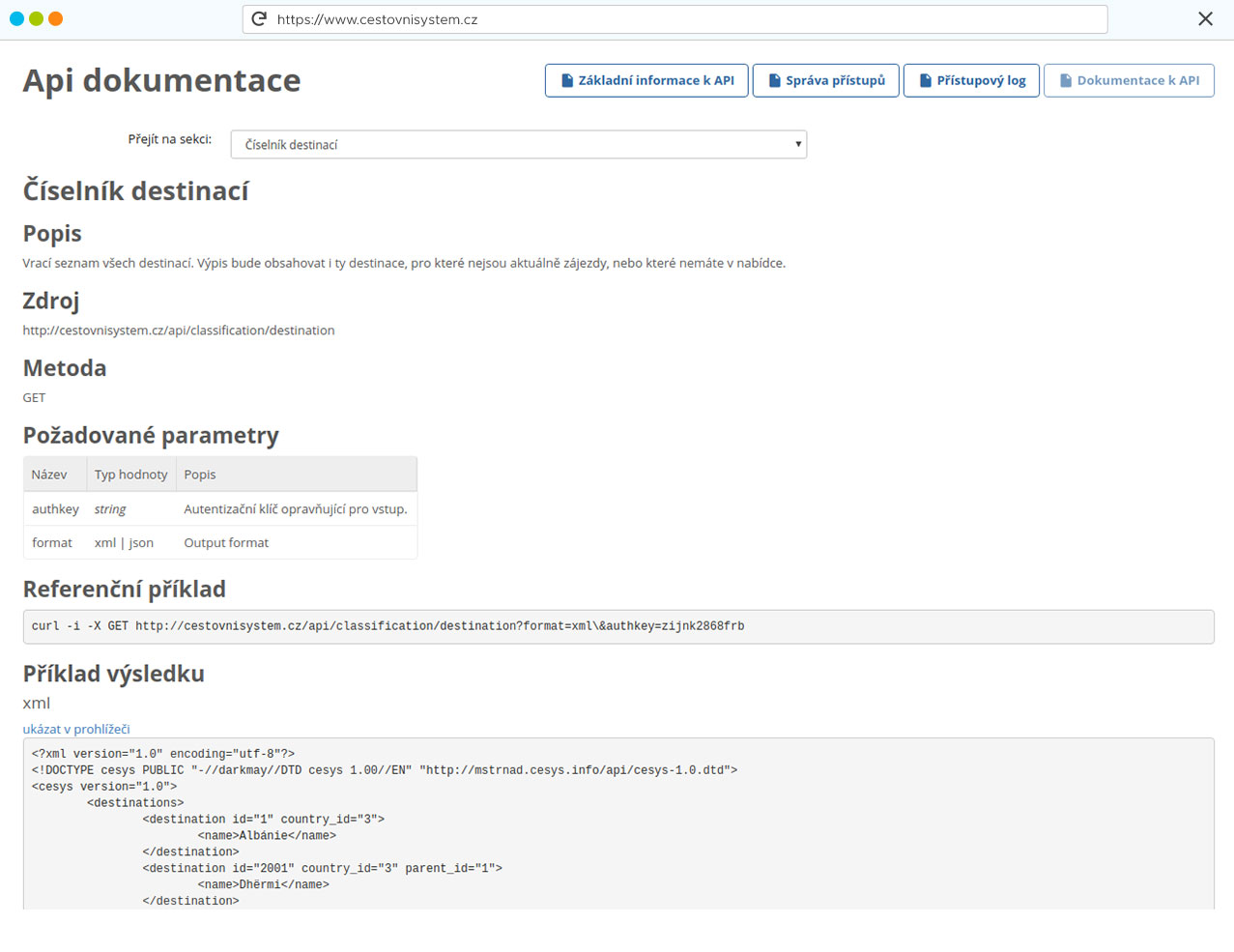Click the orange window control dot
1234x952 pixels.
[55, 19]
